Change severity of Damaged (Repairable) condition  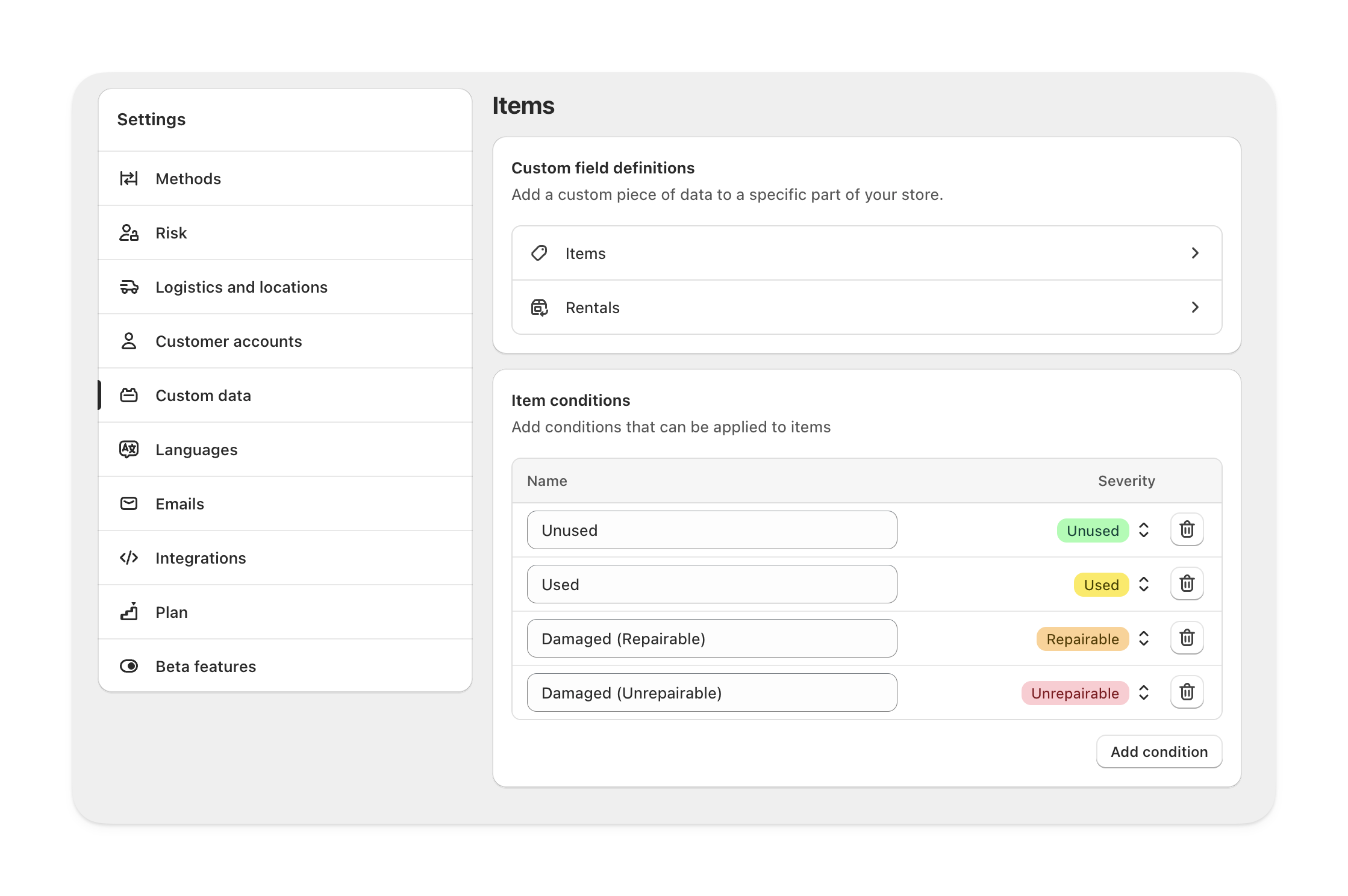click(1143, 638)
